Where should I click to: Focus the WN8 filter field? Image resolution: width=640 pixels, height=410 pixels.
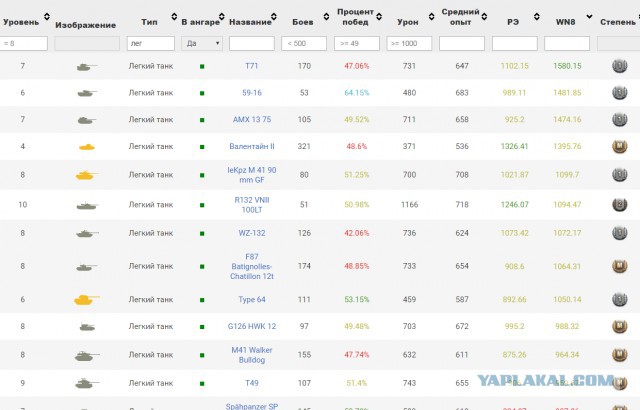567,43
